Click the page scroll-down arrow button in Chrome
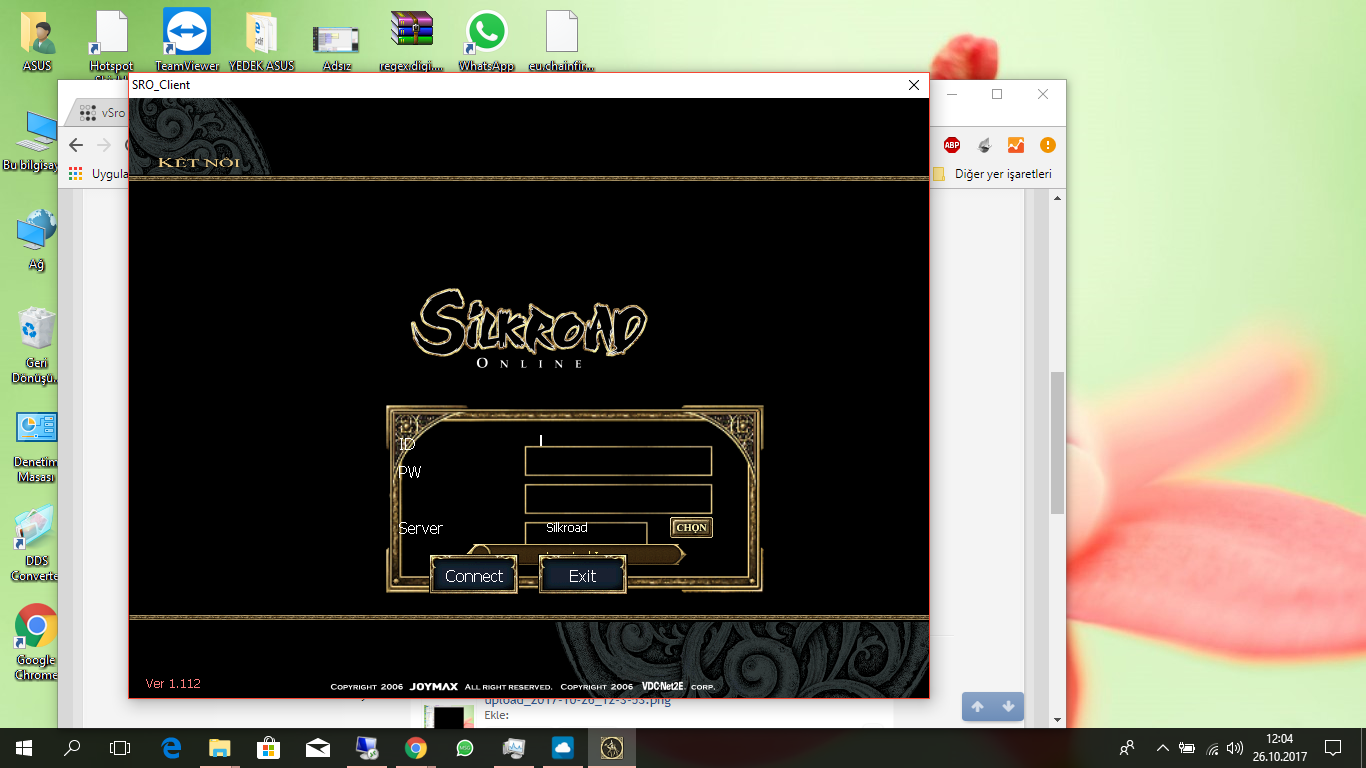Viewport: 1366px width, 768px height. click(x=1008, y=706)
